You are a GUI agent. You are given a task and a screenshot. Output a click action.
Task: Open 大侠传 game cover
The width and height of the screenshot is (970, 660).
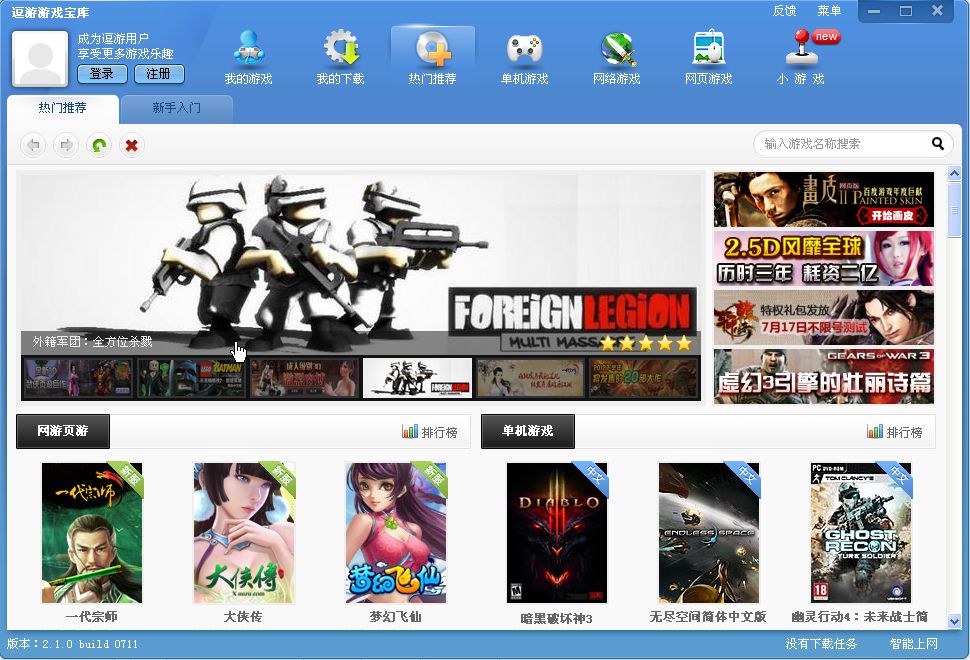pyautogui.click(x=244, y=533)
